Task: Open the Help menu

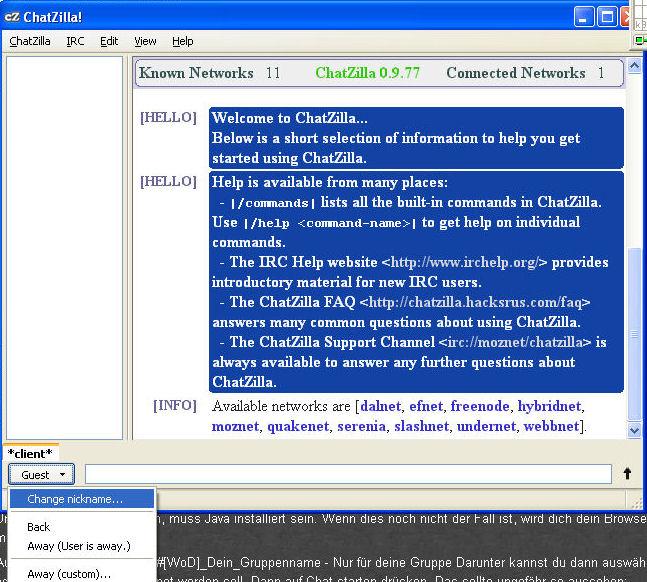Action: point(182,41)
